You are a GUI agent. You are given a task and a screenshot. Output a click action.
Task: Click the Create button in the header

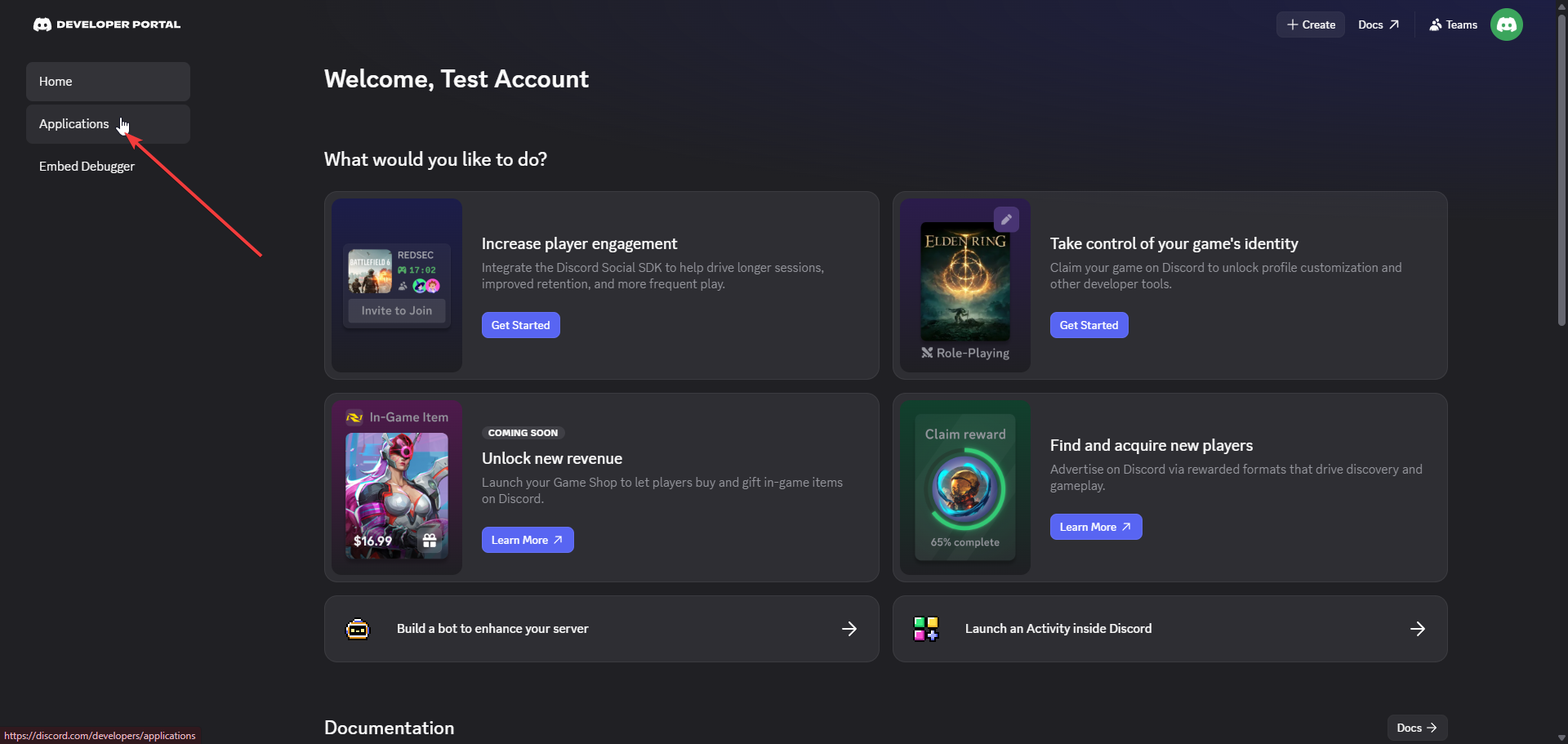click(x=1311, y=25)
